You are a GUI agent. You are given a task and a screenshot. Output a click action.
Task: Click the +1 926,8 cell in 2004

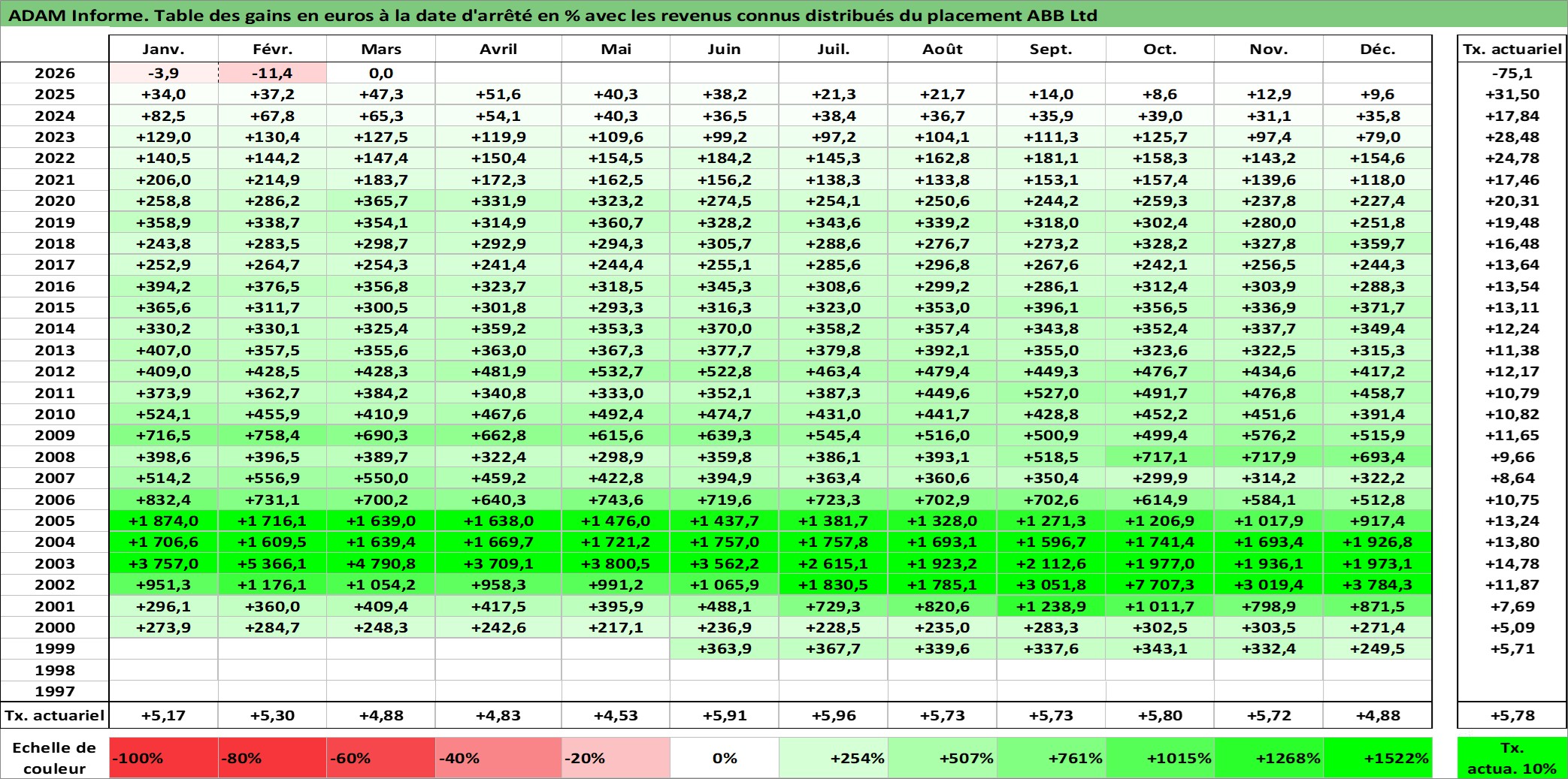(1377, 542)
